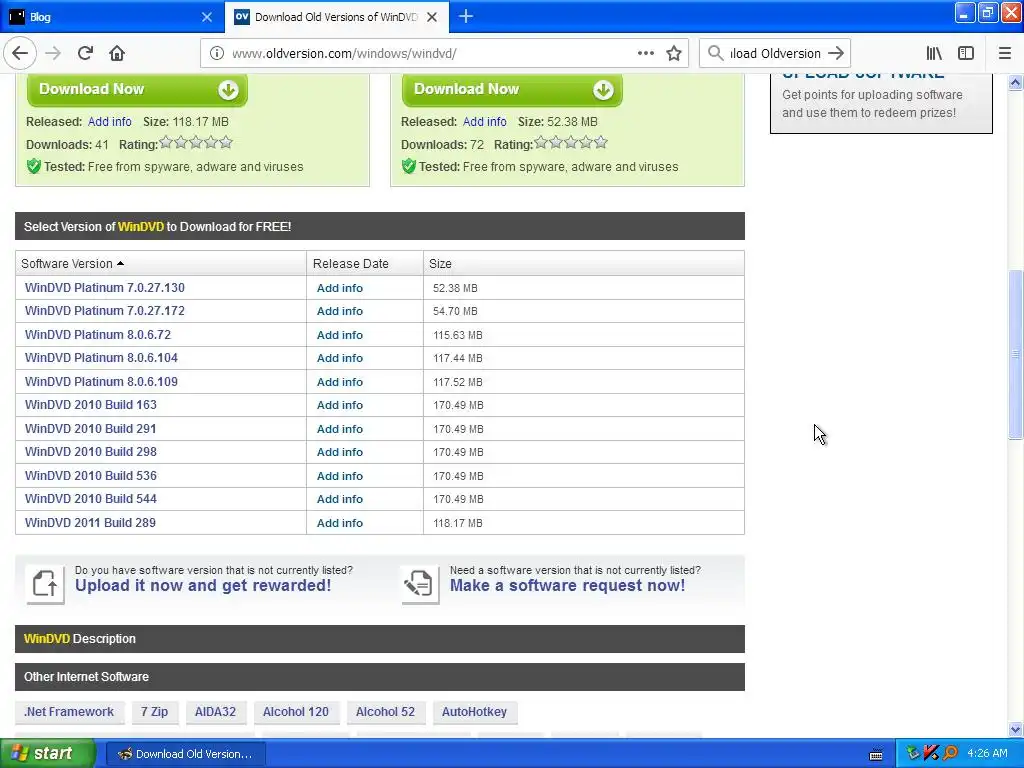Open the 7 Zip software tag

(x=154, y=712)
